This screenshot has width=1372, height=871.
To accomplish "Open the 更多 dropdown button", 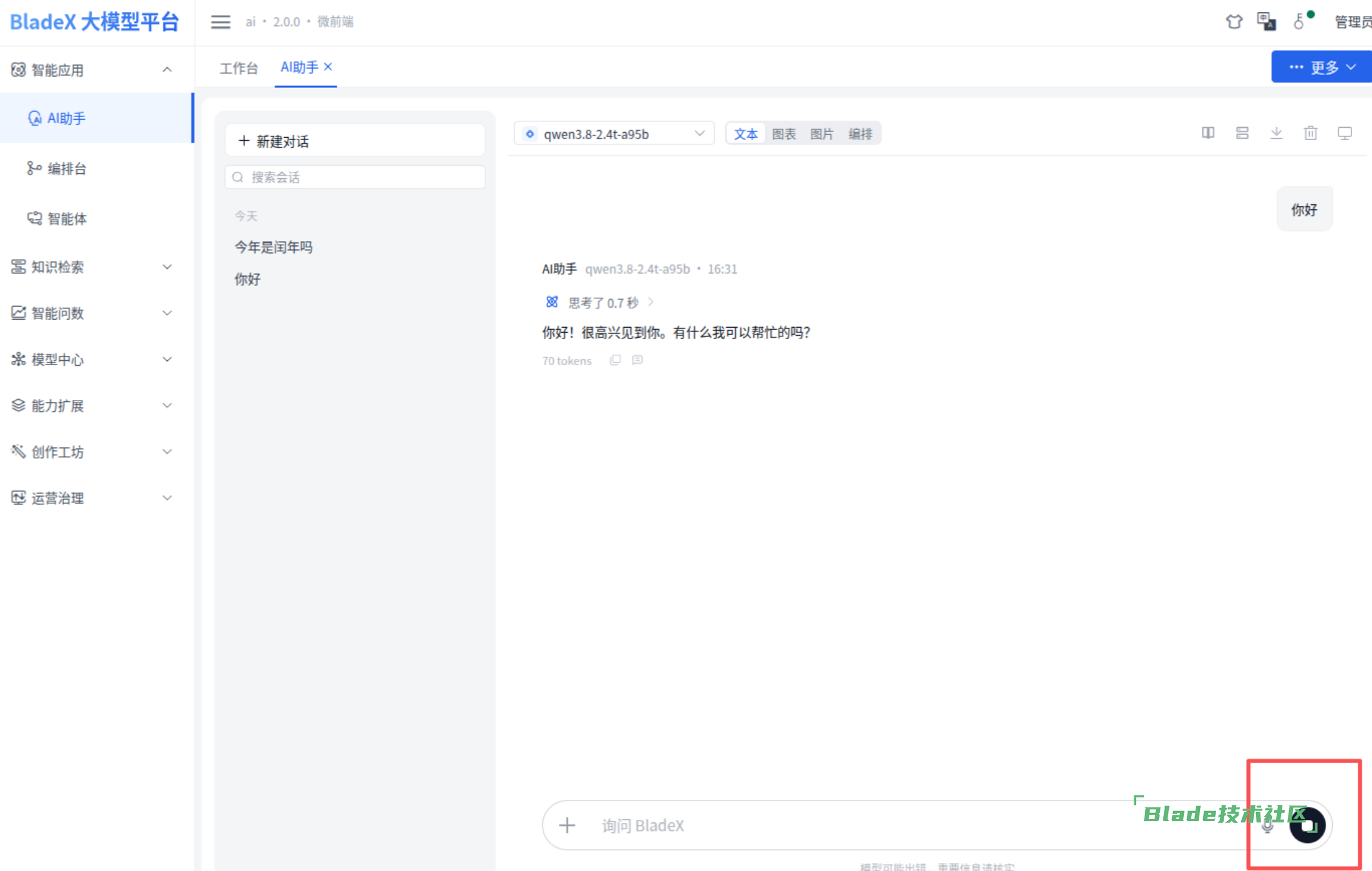I will (x=1322, y=67).
